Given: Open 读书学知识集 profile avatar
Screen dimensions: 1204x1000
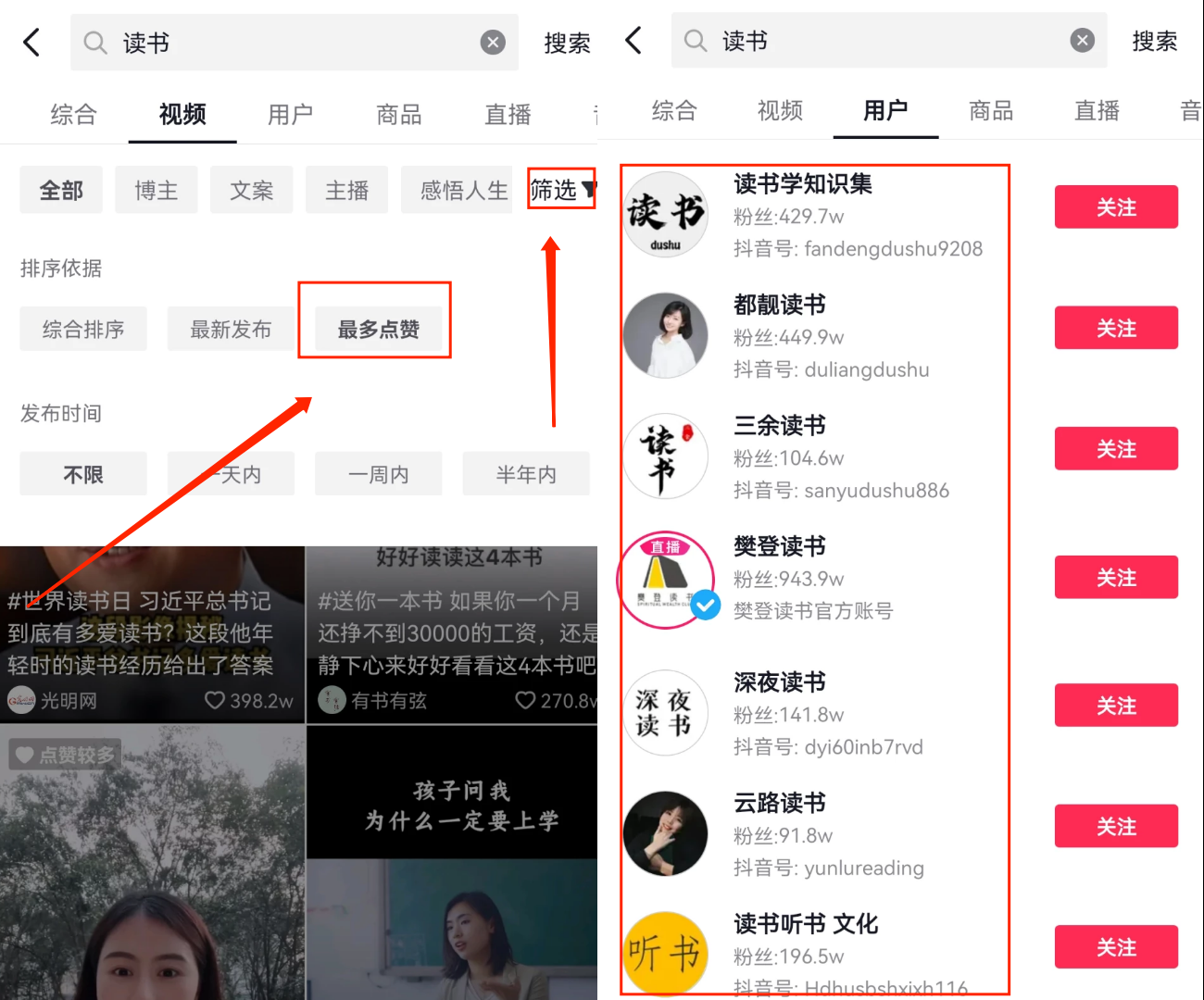Looking at the screenshot, I should (665, 214).
